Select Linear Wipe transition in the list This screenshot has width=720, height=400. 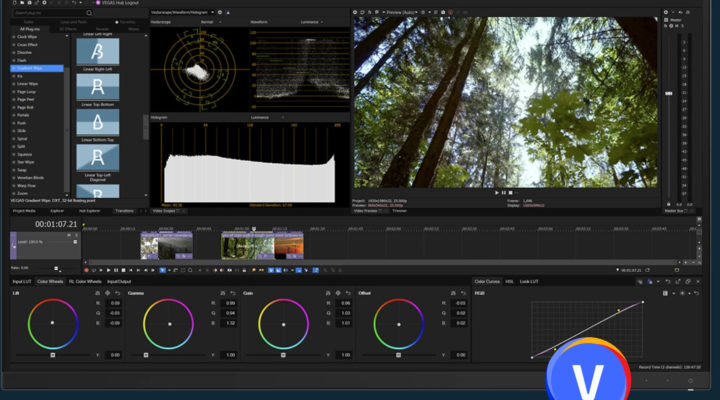pos(27,84)
